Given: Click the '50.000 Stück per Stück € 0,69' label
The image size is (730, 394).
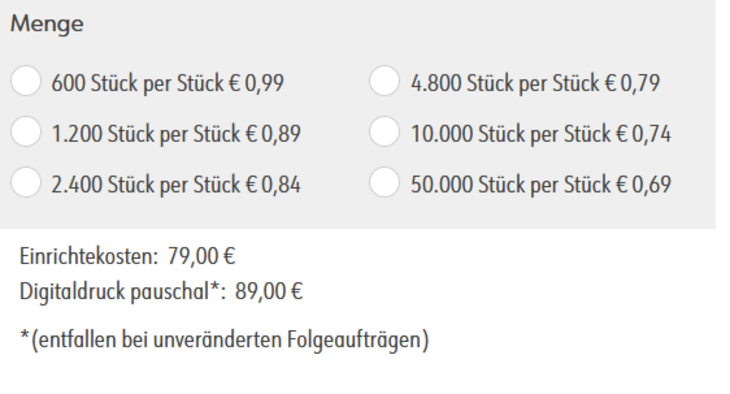Looking at the screenshot, I should 541,185.
